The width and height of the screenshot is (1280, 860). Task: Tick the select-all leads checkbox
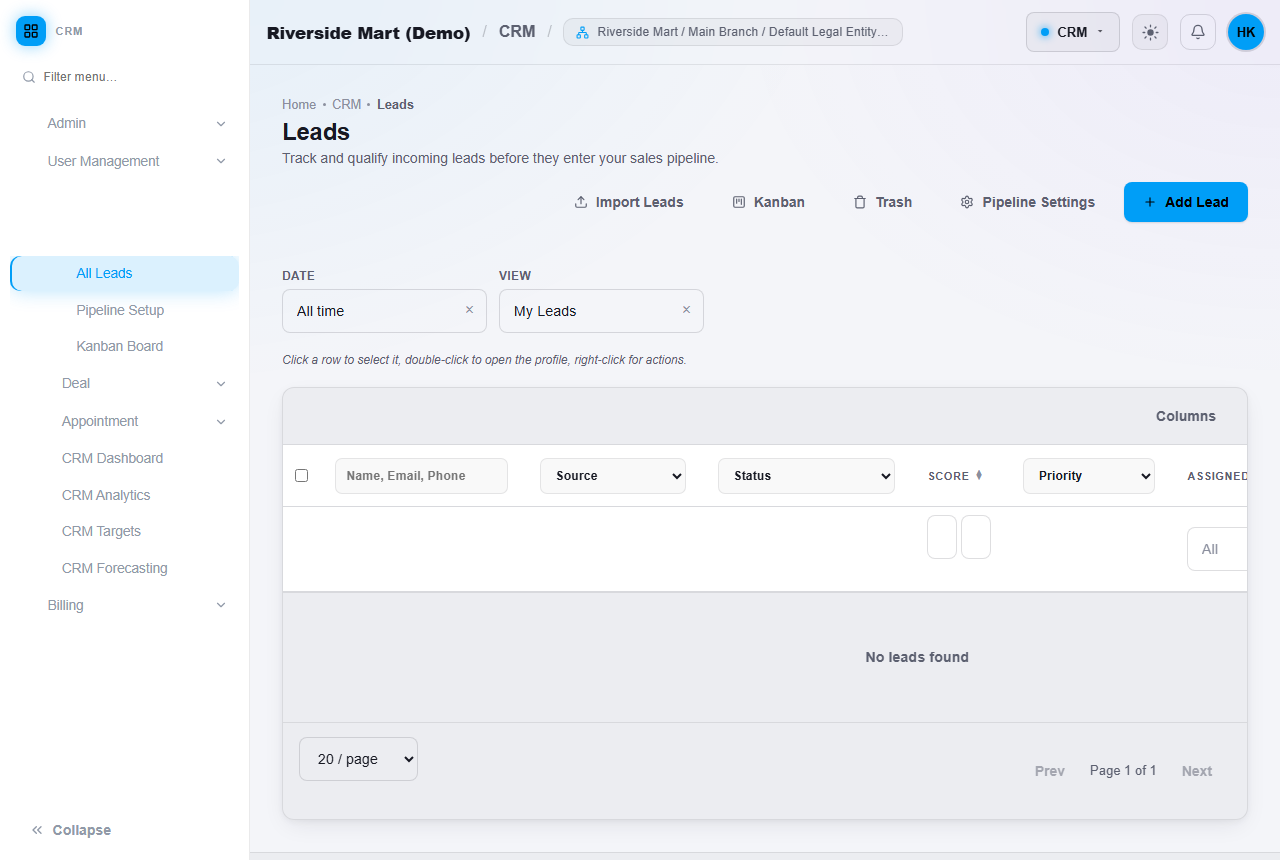[x=301, y=475]
